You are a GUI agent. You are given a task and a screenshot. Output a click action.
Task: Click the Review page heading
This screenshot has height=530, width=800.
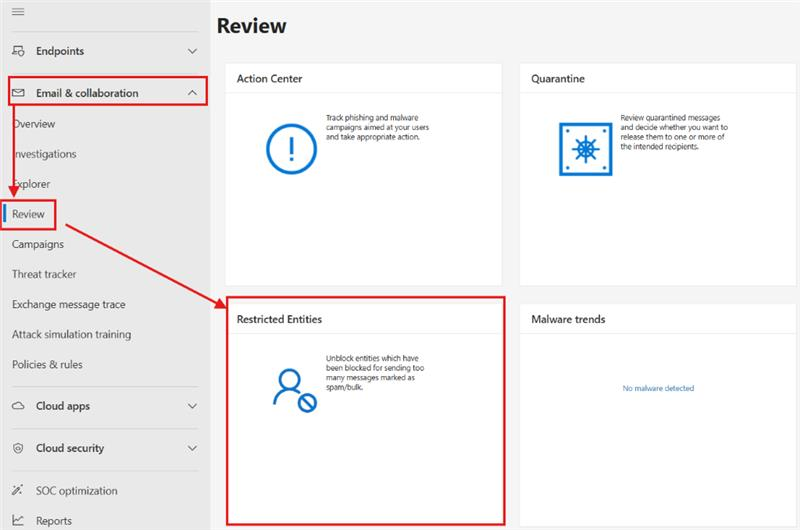click(252, 26)
